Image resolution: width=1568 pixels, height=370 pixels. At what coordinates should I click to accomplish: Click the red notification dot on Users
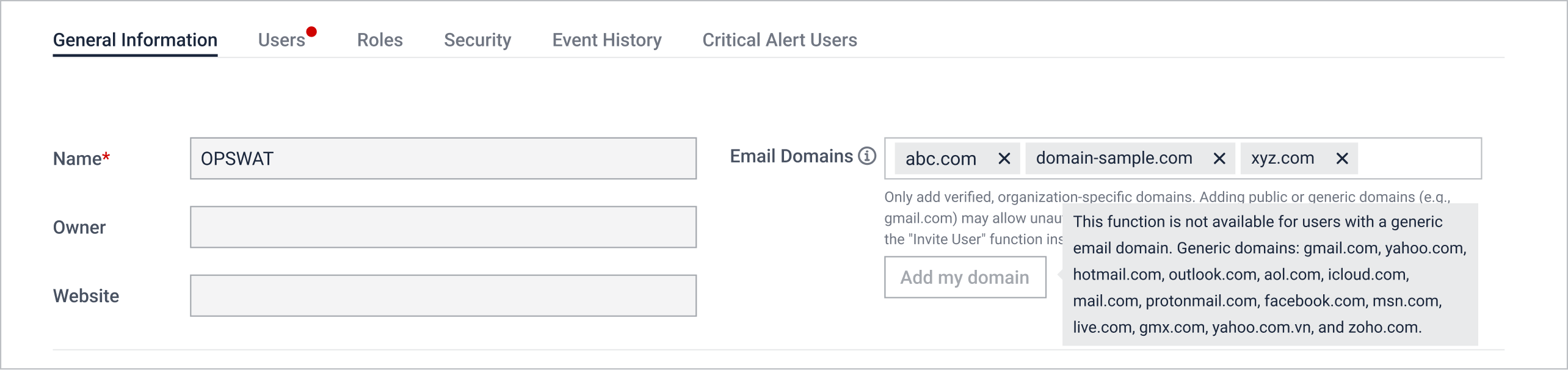(x=311, y=32)
